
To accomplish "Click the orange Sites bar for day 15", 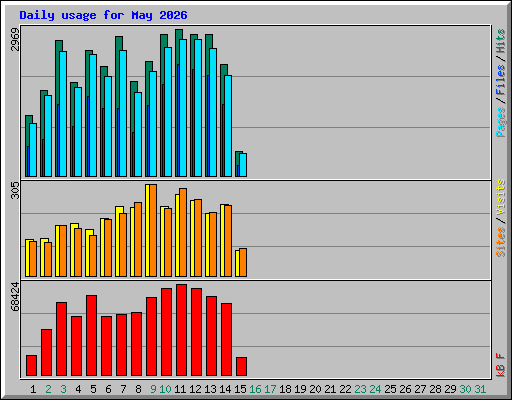I will tap(243, 262).
